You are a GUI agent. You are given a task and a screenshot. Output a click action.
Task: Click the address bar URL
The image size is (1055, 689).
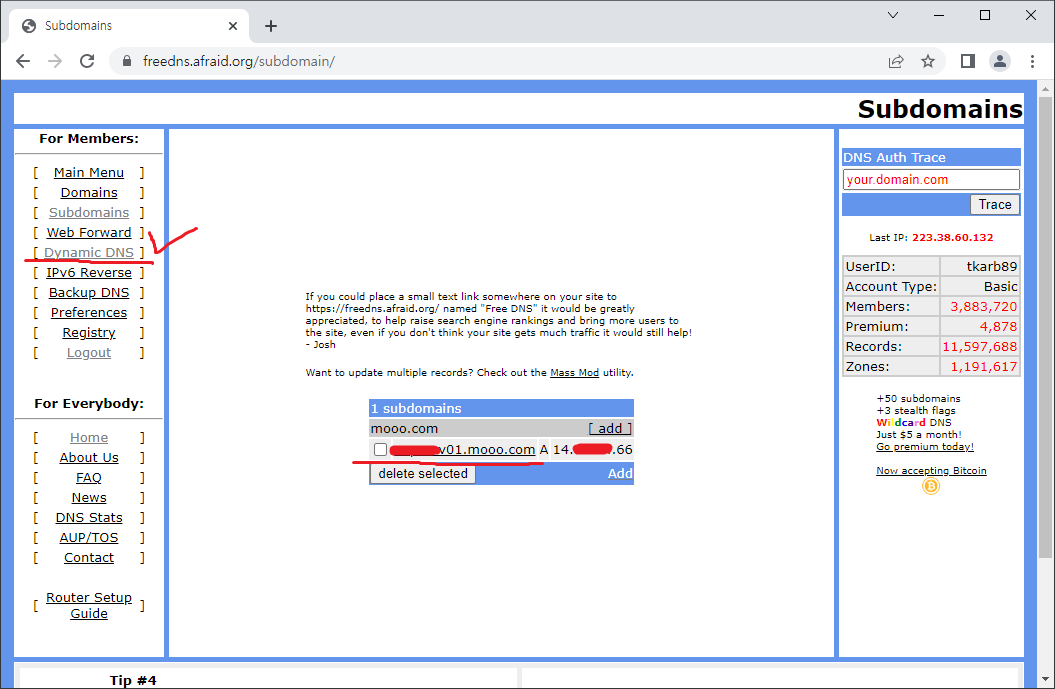pyautogui.click(x=239, y=61)
